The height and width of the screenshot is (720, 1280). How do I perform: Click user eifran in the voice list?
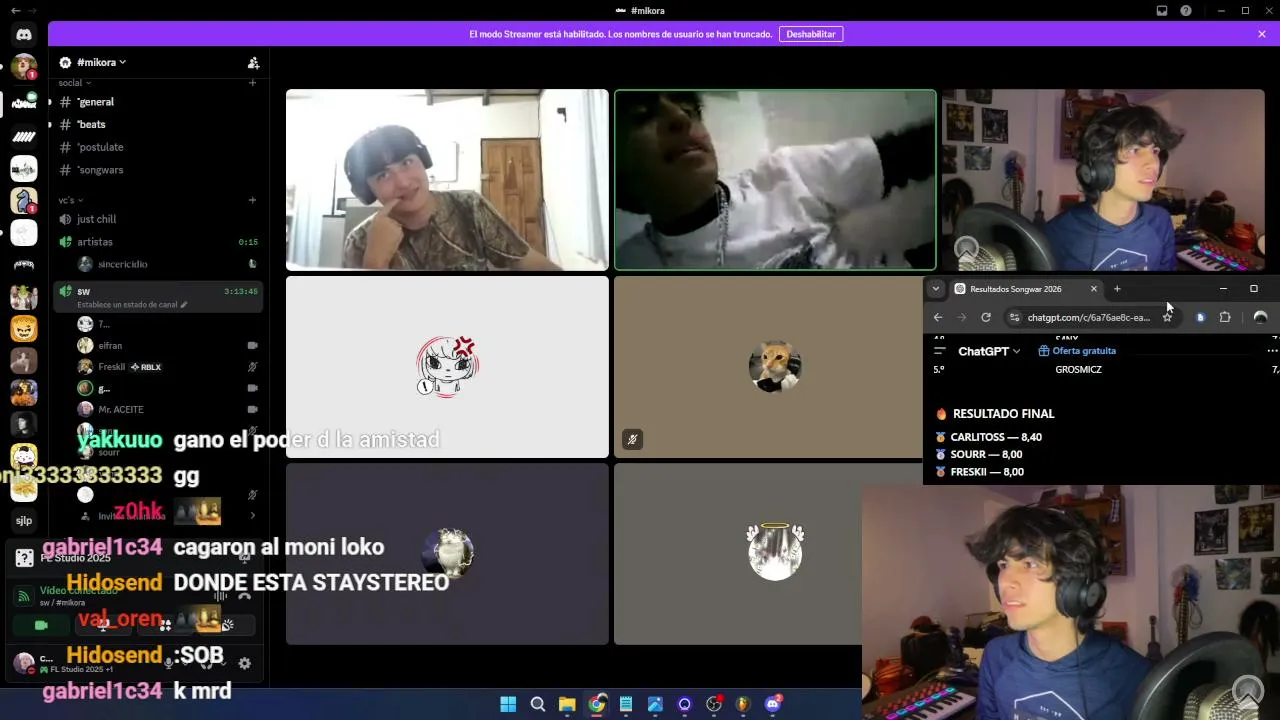pyautogui.click(x=168, y=346)
